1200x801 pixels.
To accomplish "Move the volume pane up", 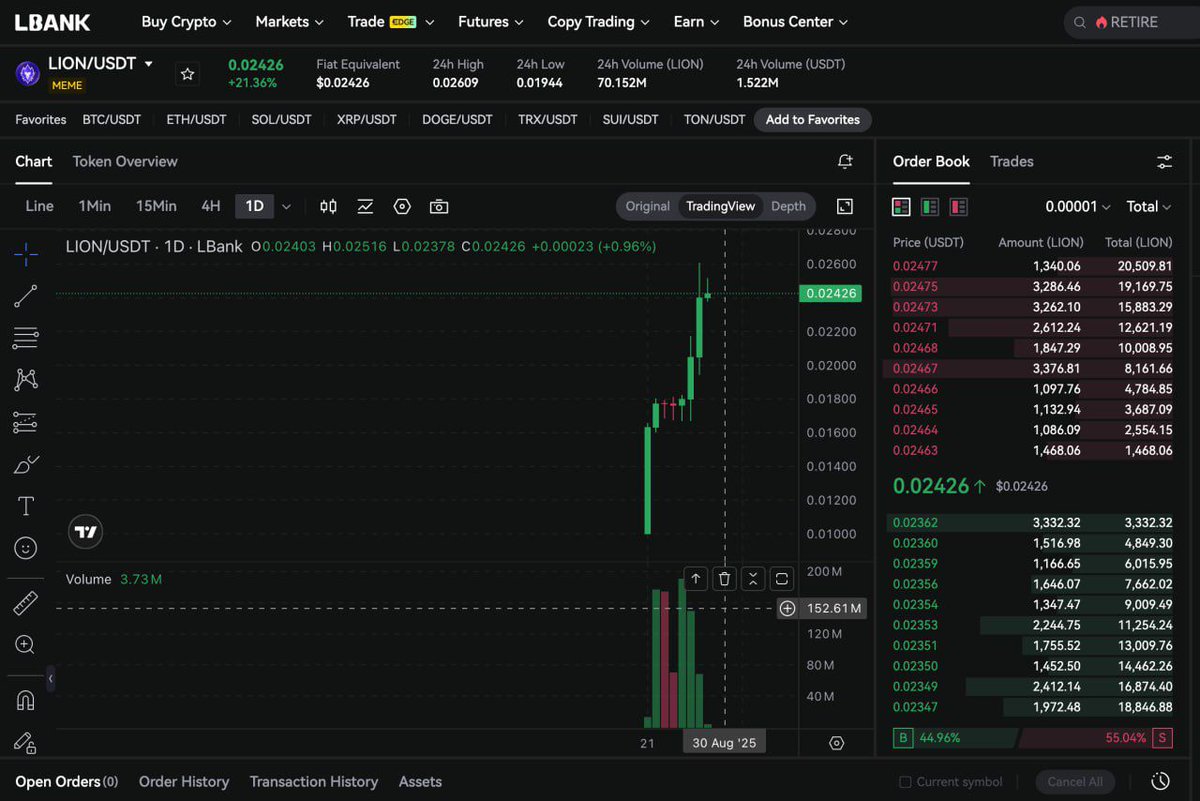I will [x=696, y=578].
